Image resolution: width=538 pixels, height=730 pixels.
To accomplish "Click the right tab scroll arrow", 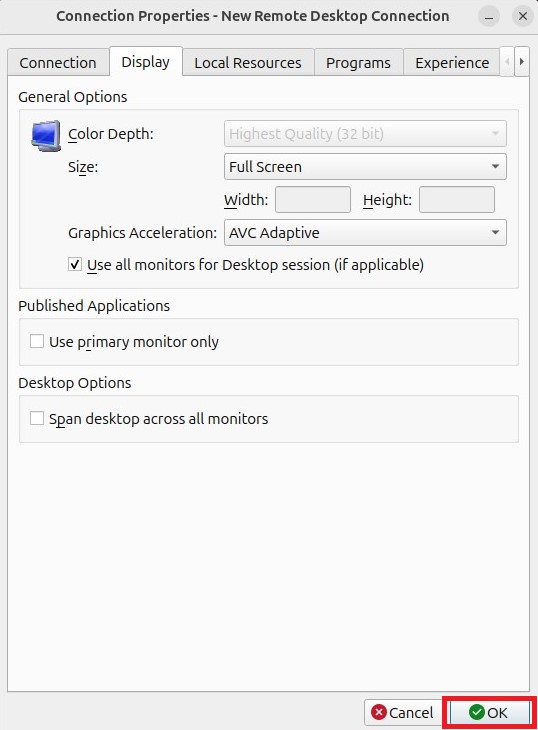I will [522, 61].
